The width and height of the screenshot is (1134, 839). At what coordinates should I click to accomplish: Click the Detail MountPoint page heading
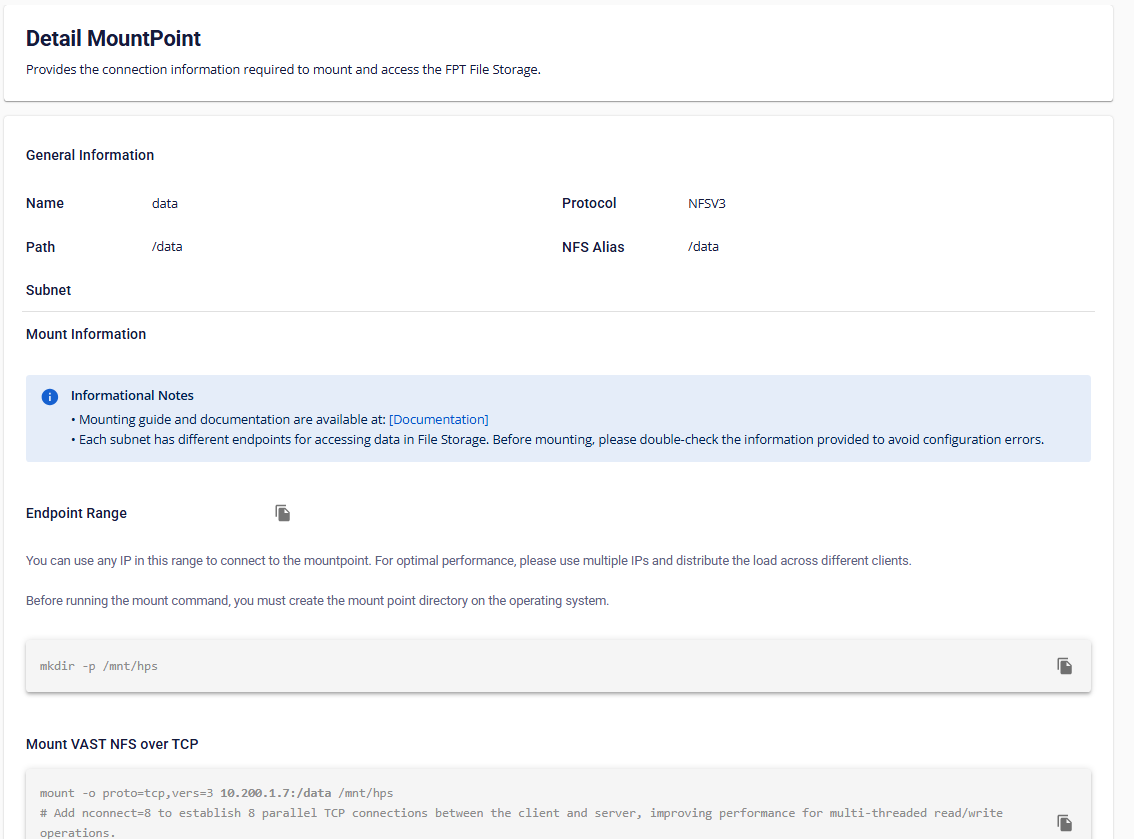(113, 38)
